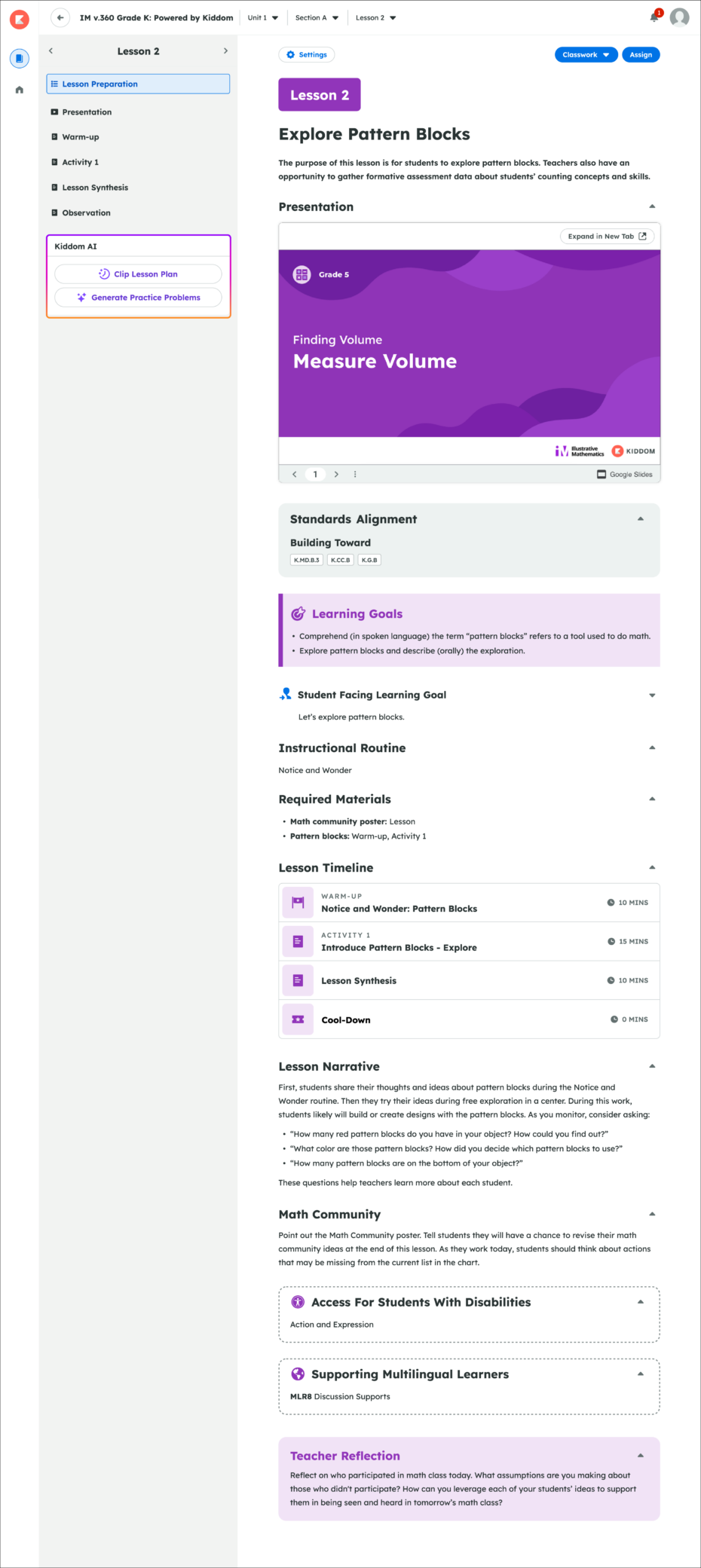
Task: Click the Student Facing Learning Goal icon
Action: coord(286,694)
